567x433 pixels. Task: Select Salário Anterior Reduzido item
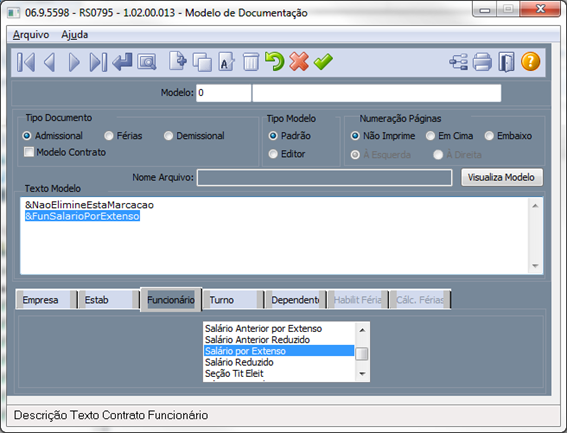tap(279, 340)
